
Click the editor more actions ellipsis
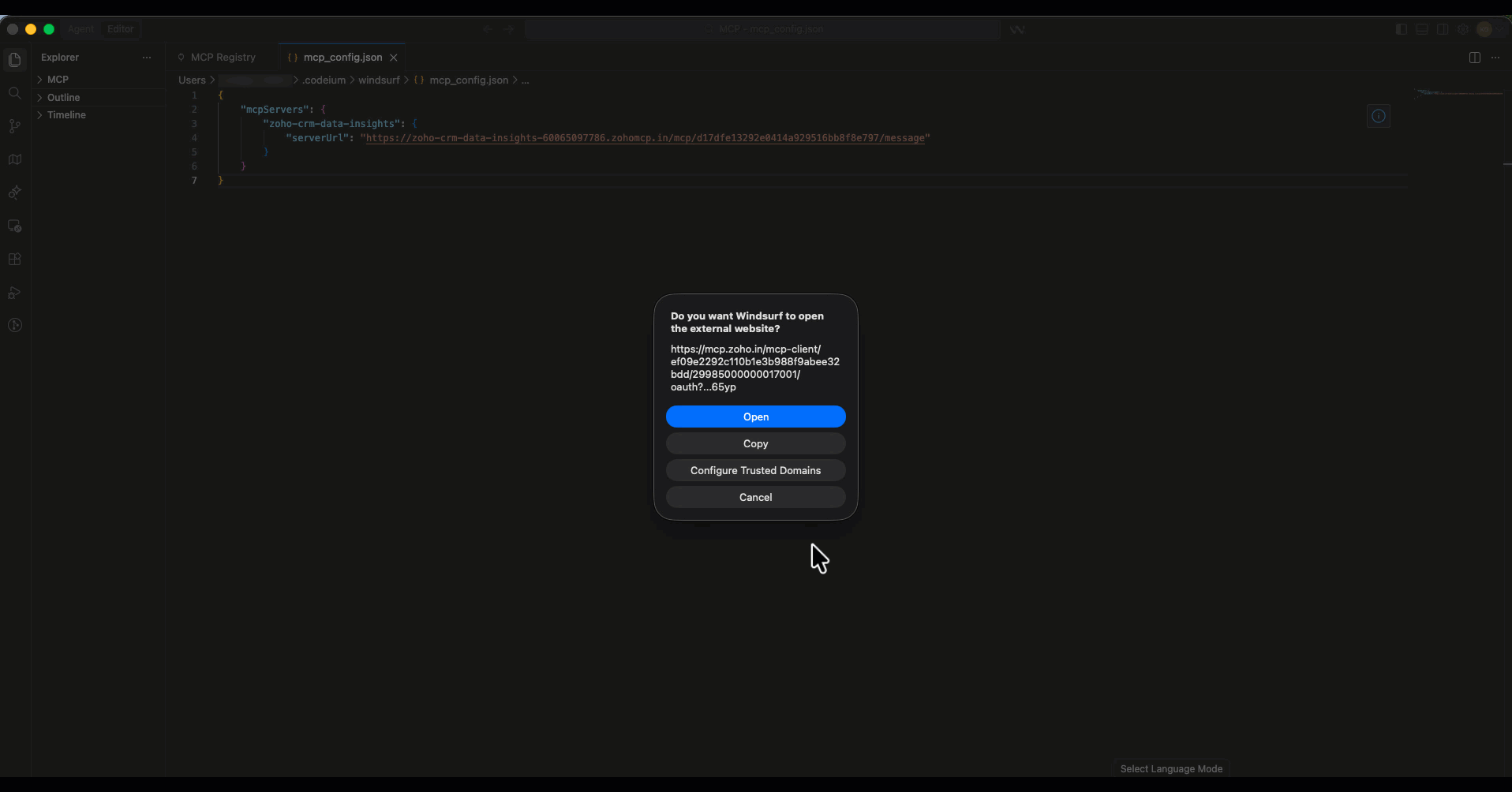pos(1495,58)
